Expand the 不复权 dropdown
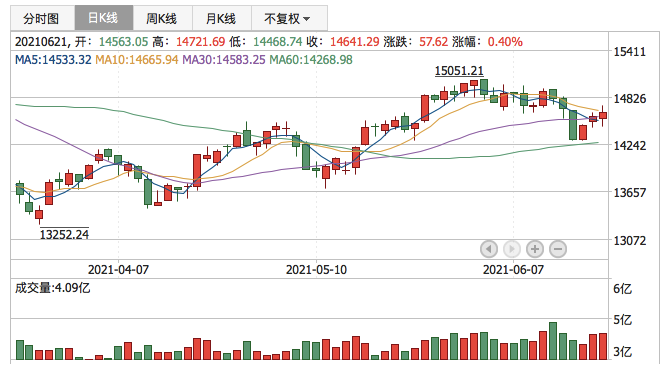668x370 pixels. click(x=289, y=18)
